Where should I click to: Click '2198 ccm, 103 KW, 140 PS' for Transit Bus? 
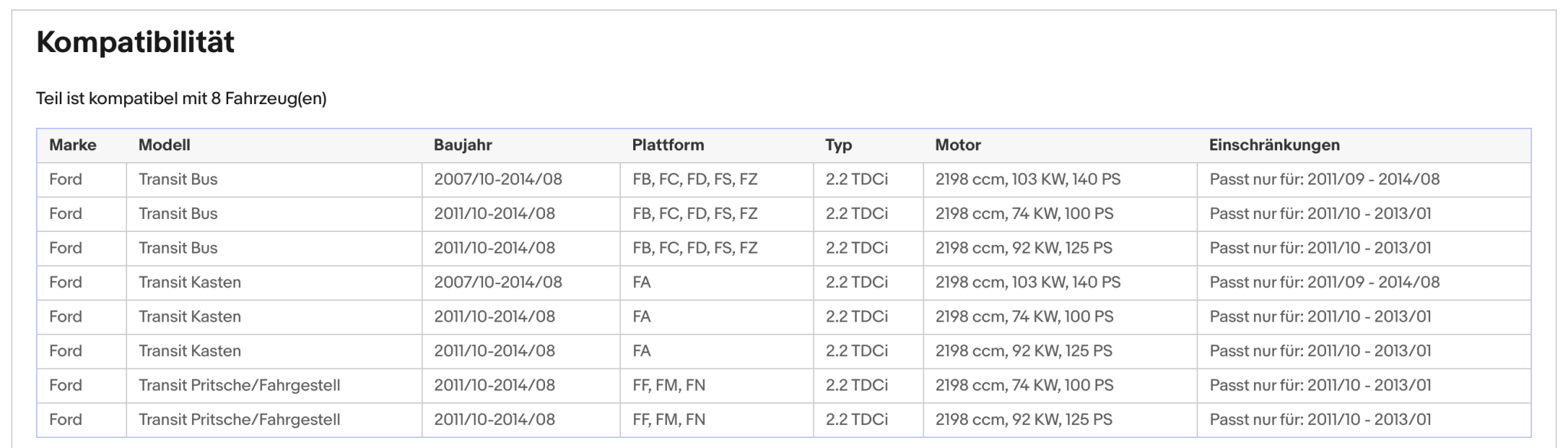click(1027, 179)
